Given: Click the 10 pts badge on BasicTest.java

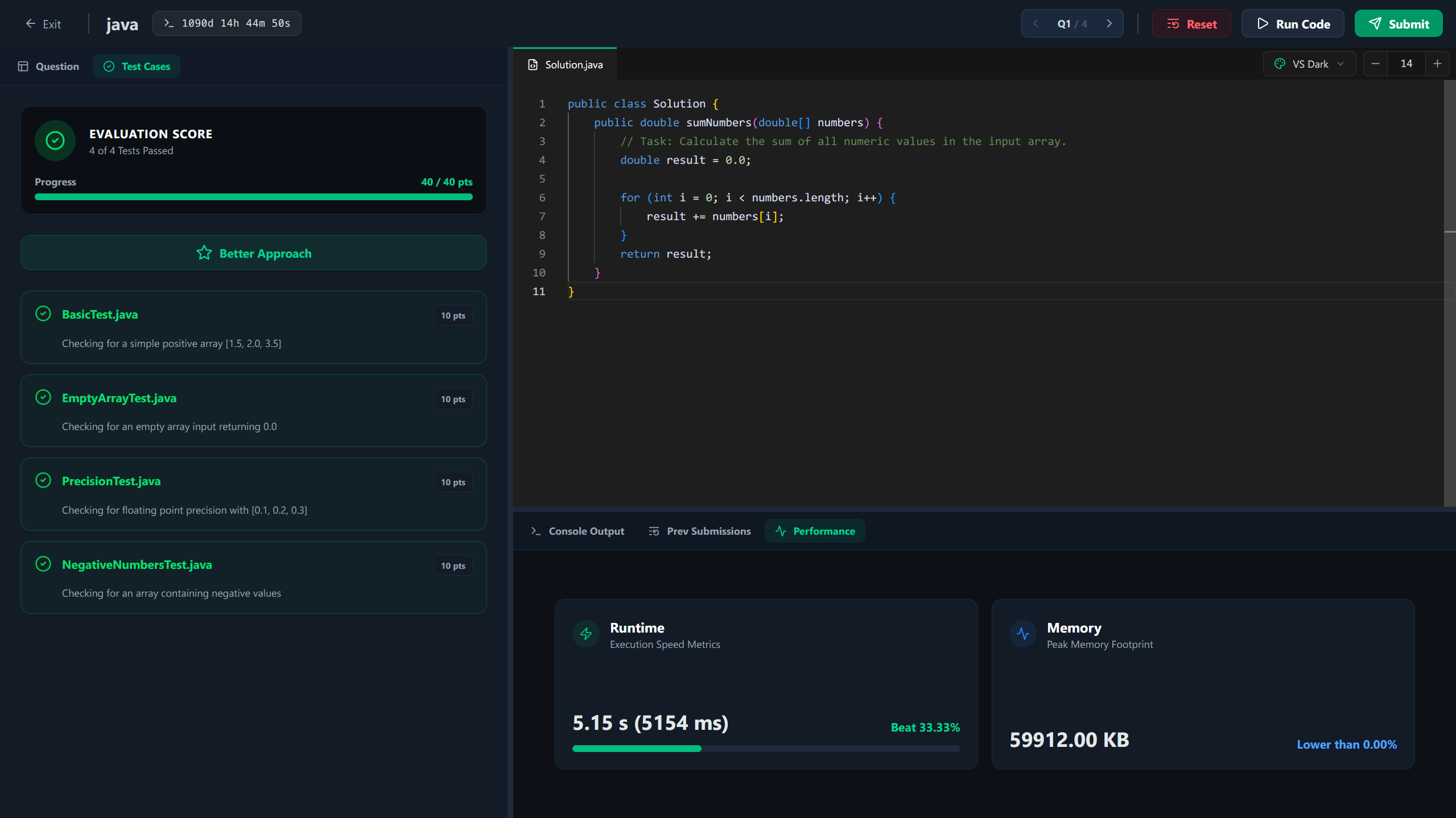Looking at the screenshot, I should 453,316.
